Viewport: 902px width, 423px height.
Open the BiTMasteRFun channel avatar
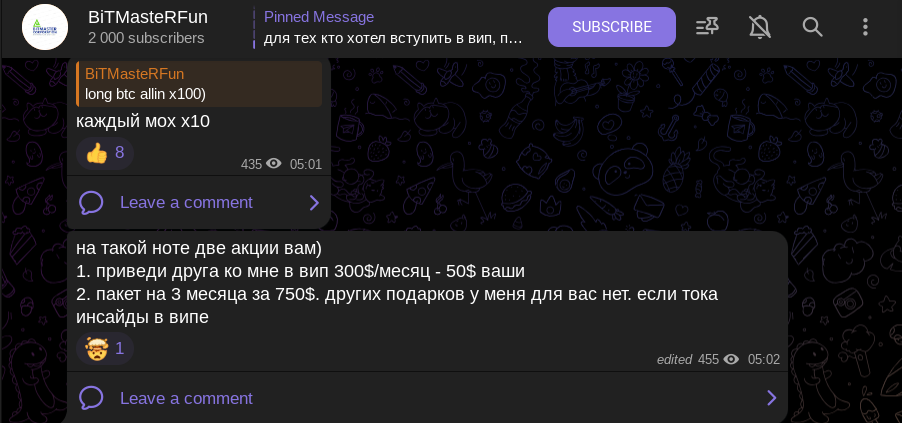pyautogui.click(x=45, y=27)
